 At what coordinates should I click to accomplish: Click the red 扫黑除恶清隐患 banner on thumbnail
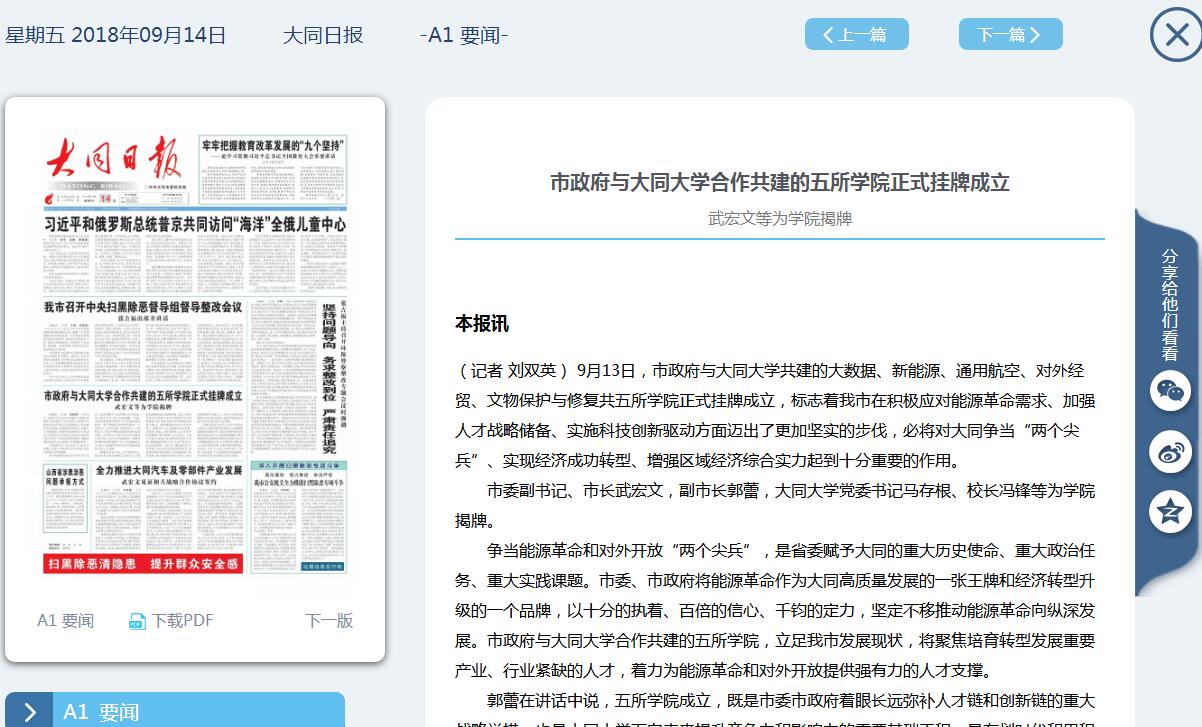(x=144, y=564)
